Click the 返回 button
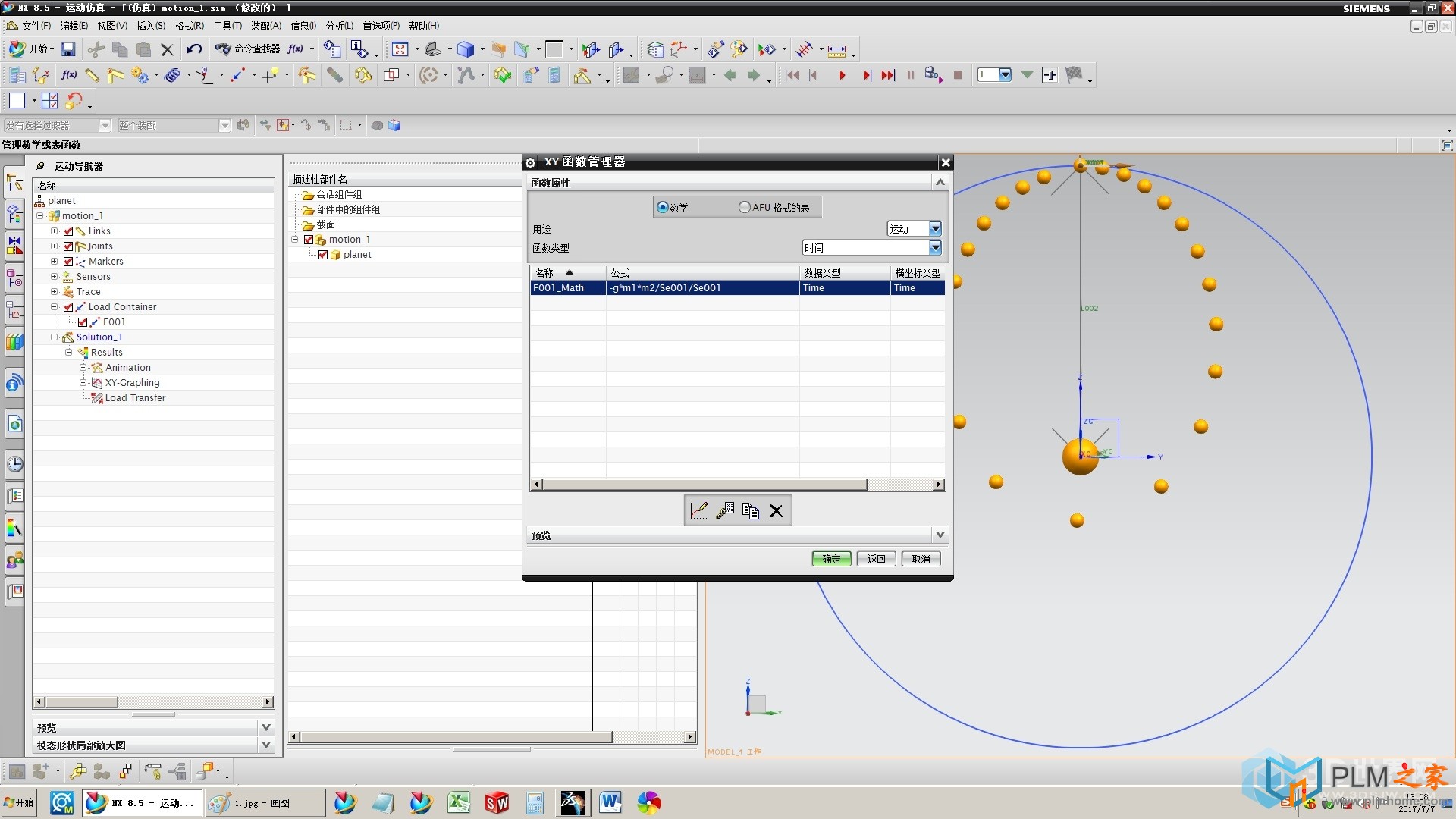This screenshot has width=1456, height=819. pos(876,559)
